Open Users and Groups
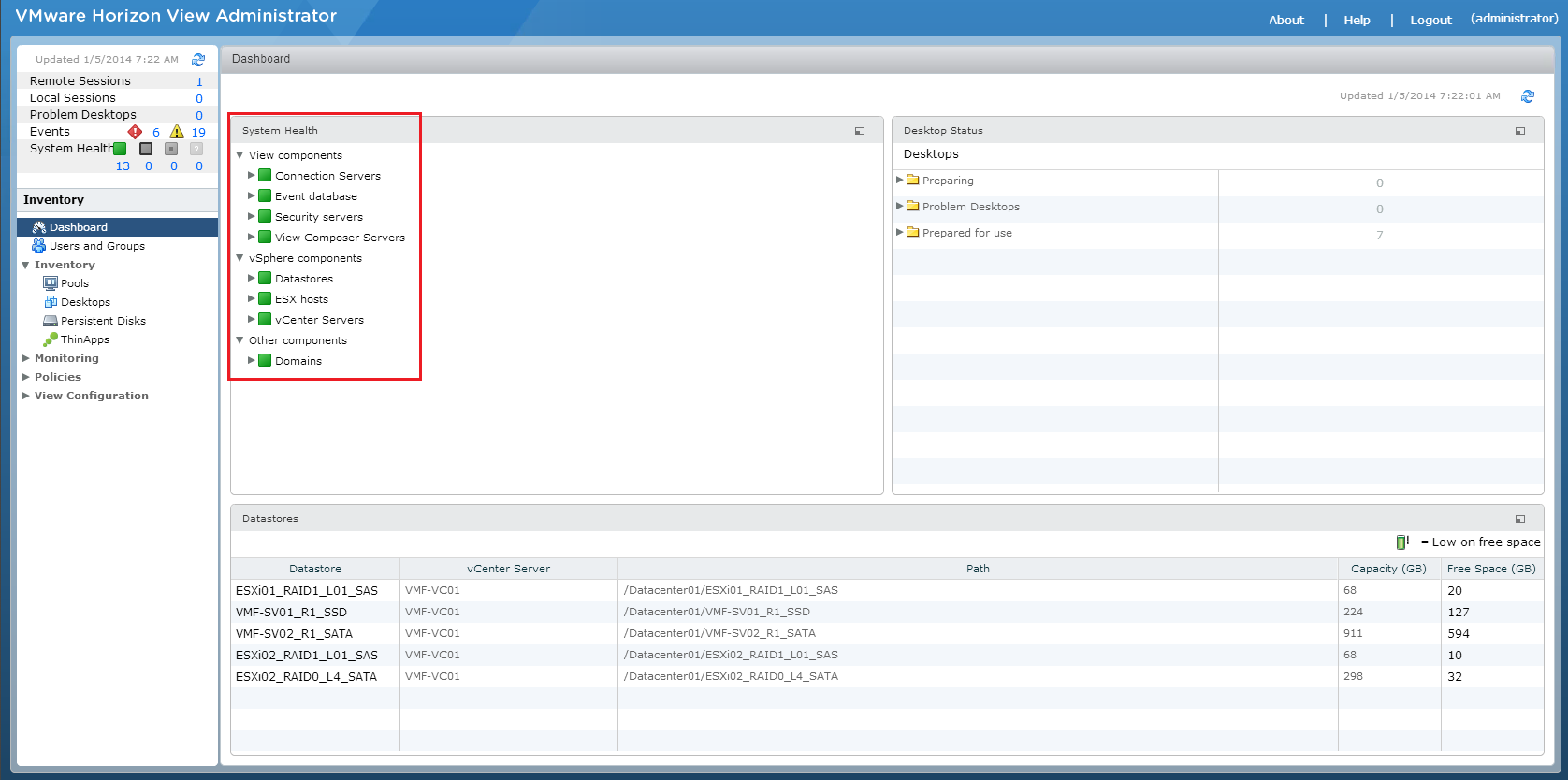The image size is (1568, 780). point(96,246)
